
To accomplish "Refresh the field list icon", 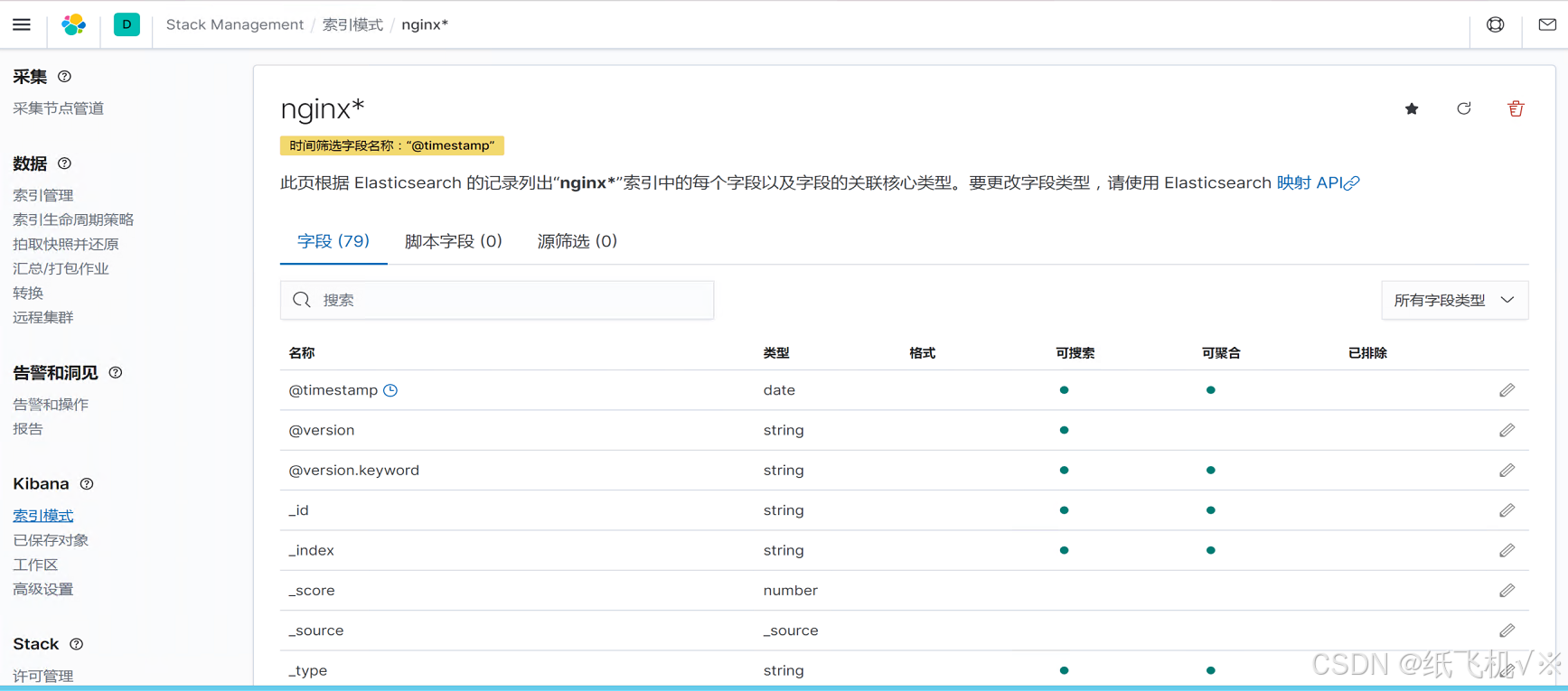I will [x=1464, y=109].
